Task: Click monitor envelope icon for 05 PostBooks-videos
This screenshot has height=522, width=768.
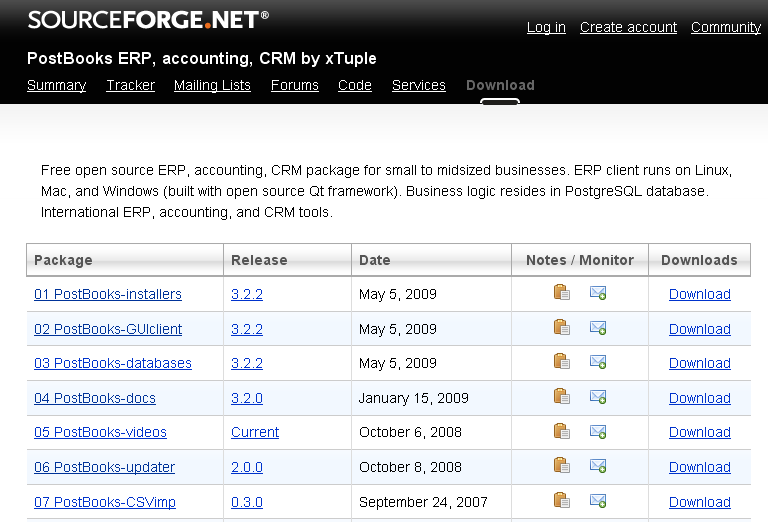Action: (598, 431)
